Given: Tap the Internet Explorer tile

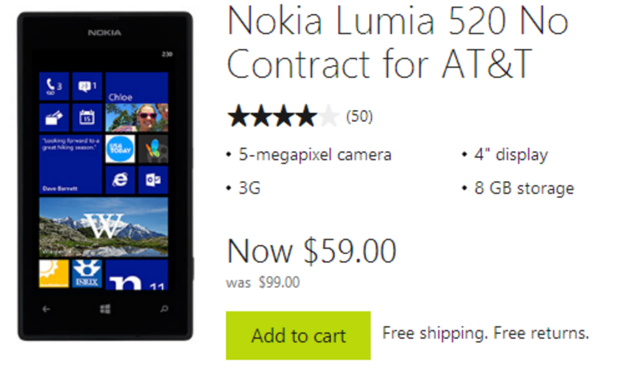Looking at the screenshot, I should tap(120, 180).
